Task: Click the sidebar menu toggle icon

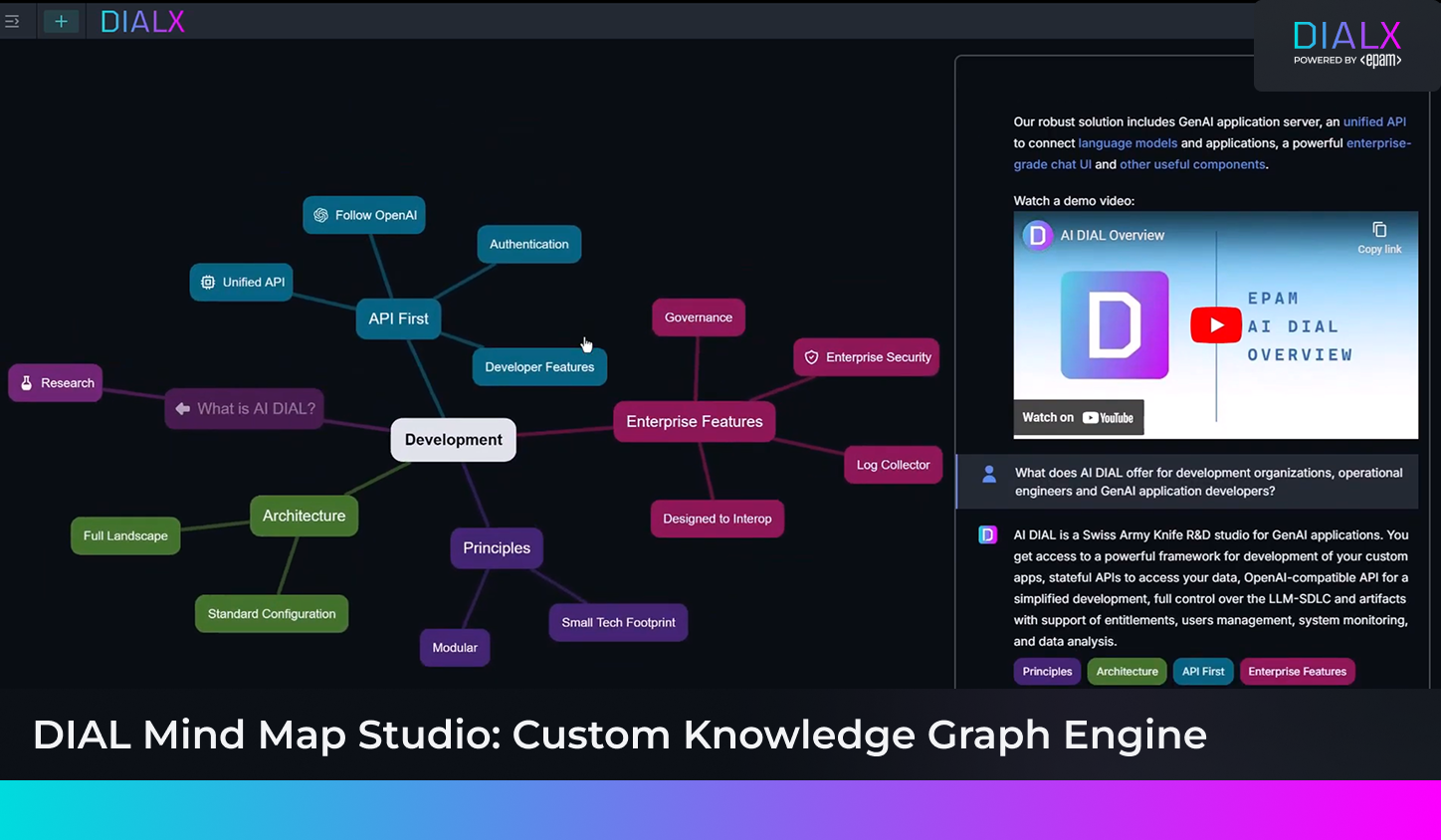Action: pyautogui.click(x=13, y=21)
